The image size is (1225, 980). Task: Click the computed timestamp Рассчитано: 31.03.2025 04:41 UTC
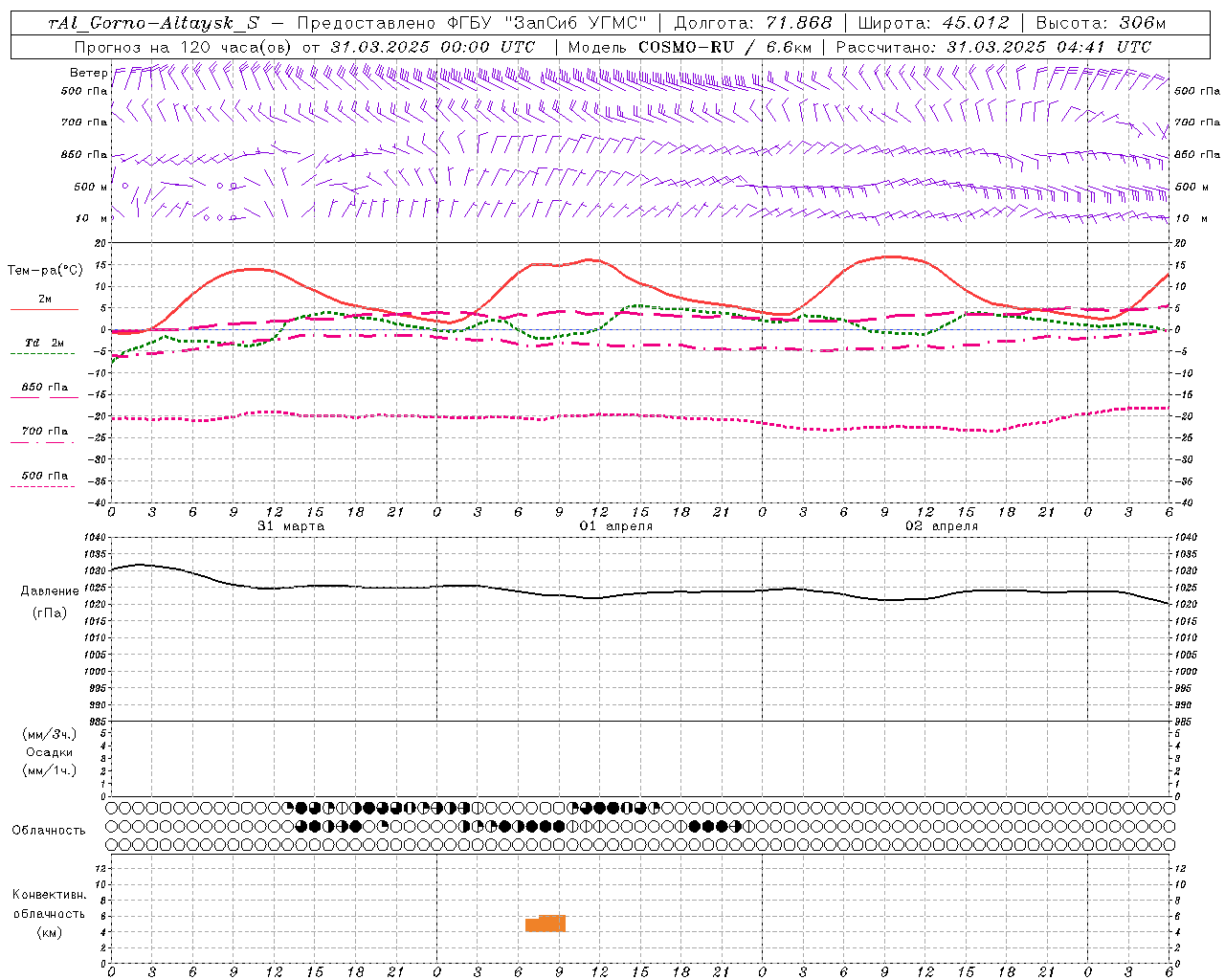tap(993, 47)
